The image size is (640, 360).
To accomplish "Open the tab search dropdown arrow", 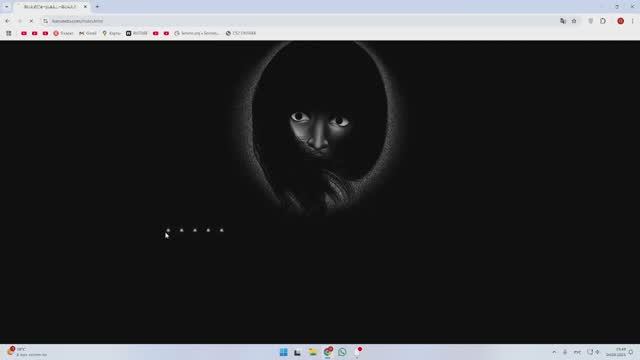I will coord(7,7).
